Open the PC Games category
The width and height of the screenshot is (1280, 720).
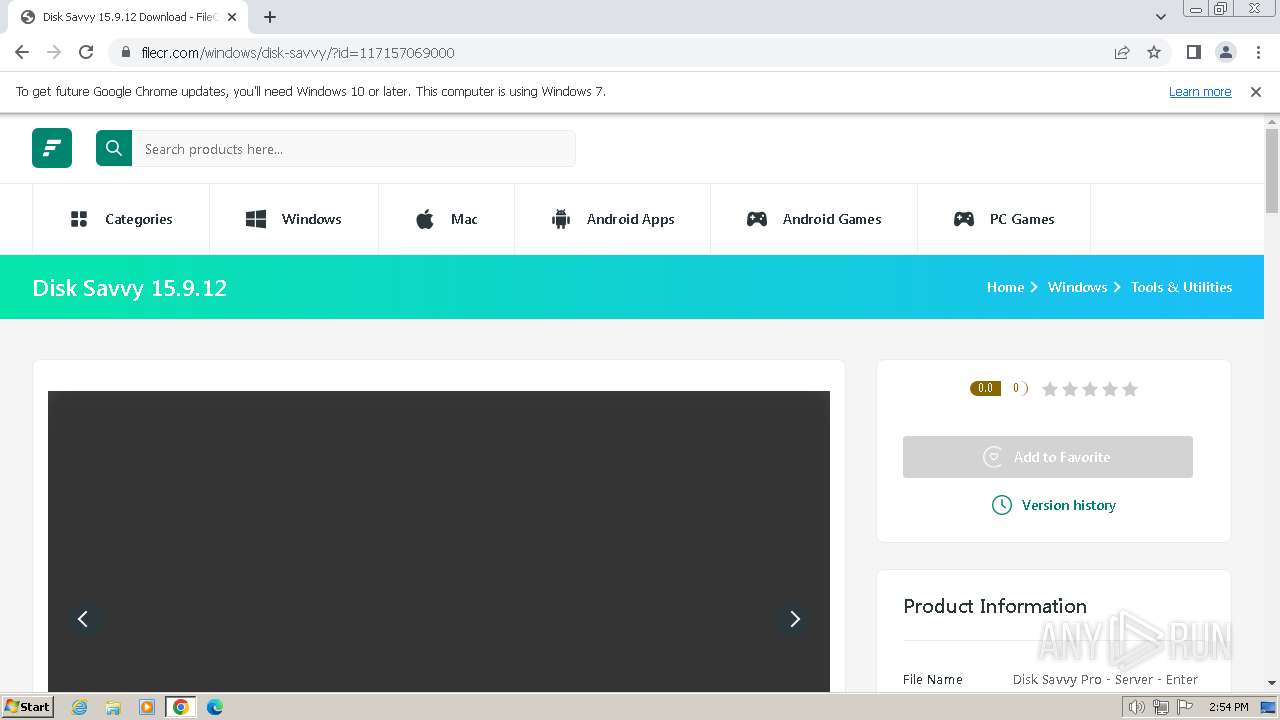coord(1004,219)
